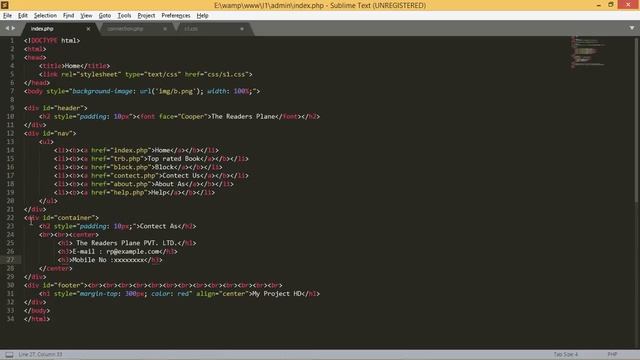Click 'Contect As' heading text on line 23

coord(158,226)
